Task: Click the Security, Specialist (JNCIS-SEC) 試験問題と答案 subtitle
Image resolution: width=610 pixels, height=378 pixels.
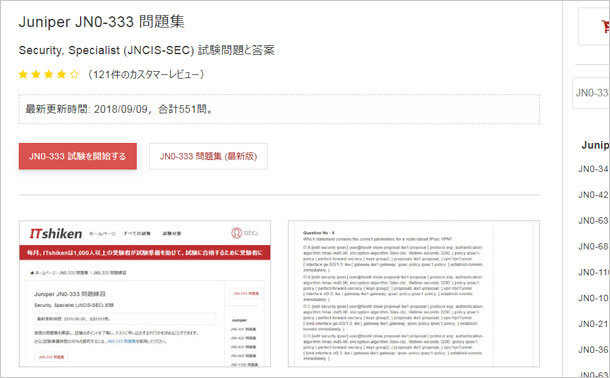Action: [147, 50]
